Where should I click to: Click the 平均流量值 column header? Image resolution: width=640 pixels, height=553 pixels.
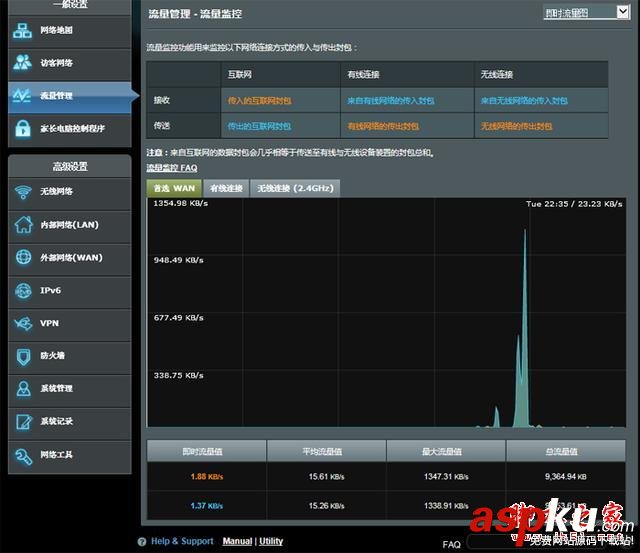point(326,451)
